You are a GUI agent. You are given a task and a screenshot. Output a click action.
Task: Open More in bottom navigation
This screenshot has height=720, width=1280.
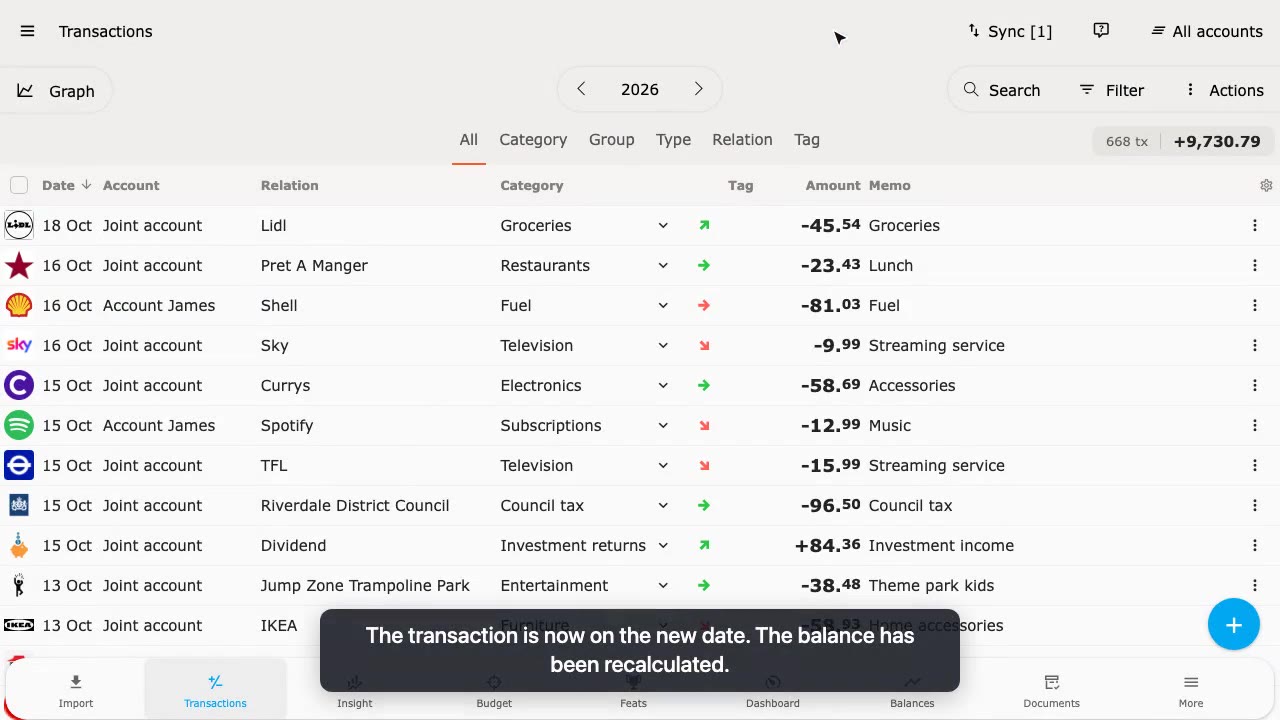click(1191, 690)
